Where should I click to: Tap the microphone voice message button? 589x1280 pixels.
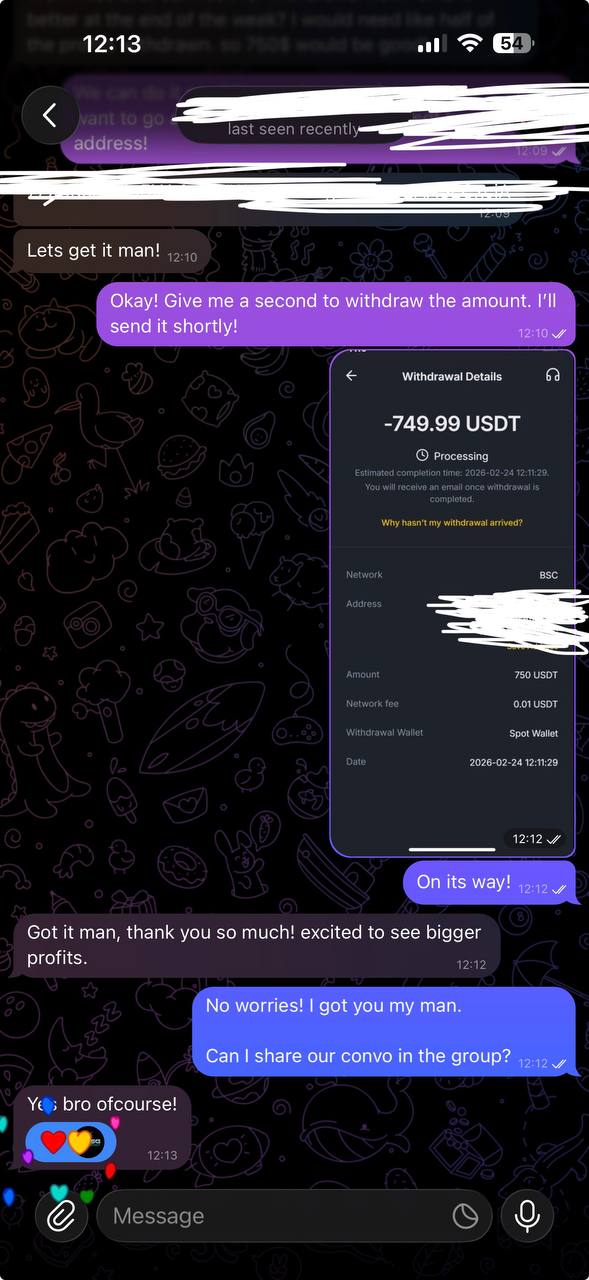[x=527, y=1216]
